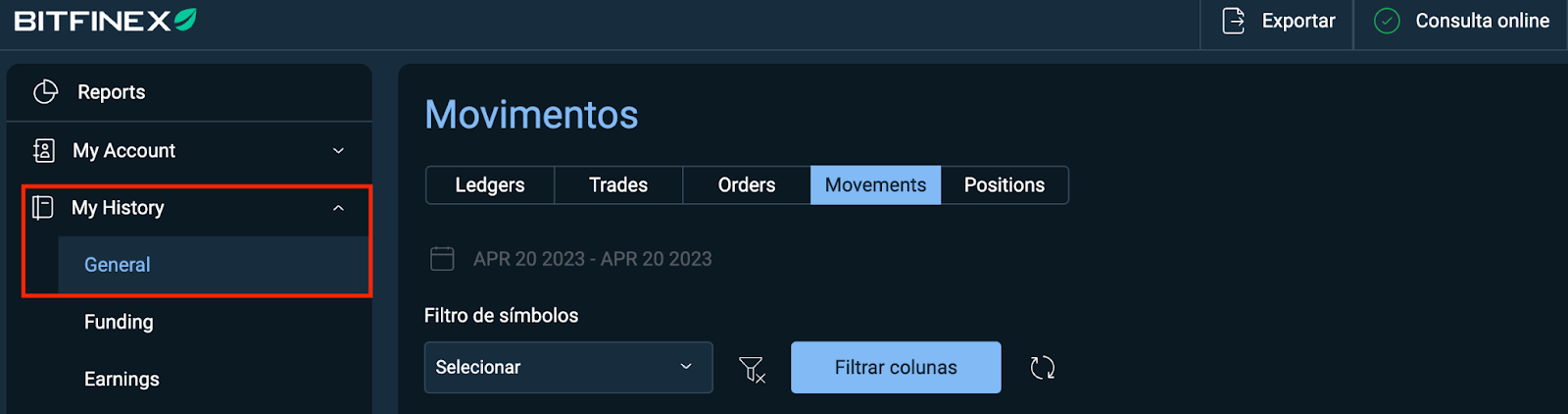Screen dimensions: 1568x414
Task: Click the green online status check icon
Action: click(x=1387, y=21)
